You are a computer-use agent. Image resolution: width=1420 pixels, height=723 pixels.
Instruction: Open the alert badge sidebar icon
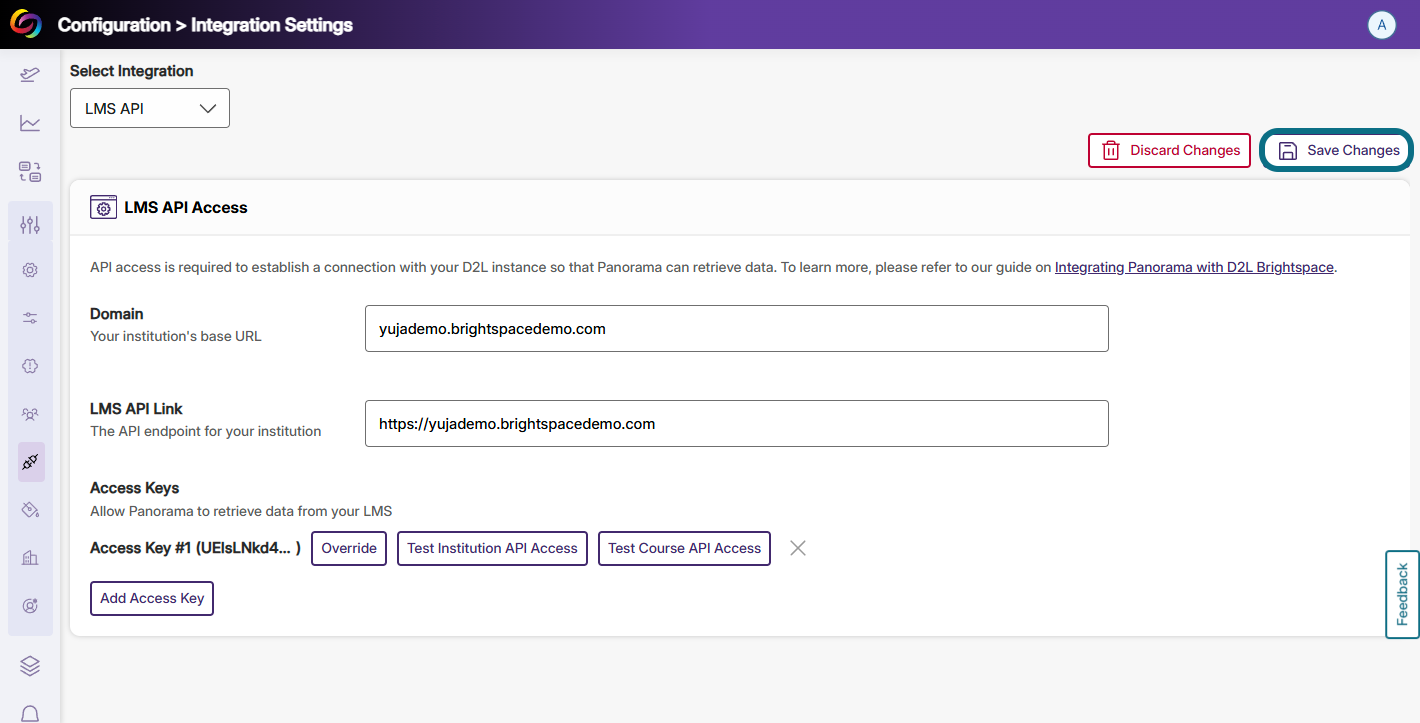click(30, 366)
